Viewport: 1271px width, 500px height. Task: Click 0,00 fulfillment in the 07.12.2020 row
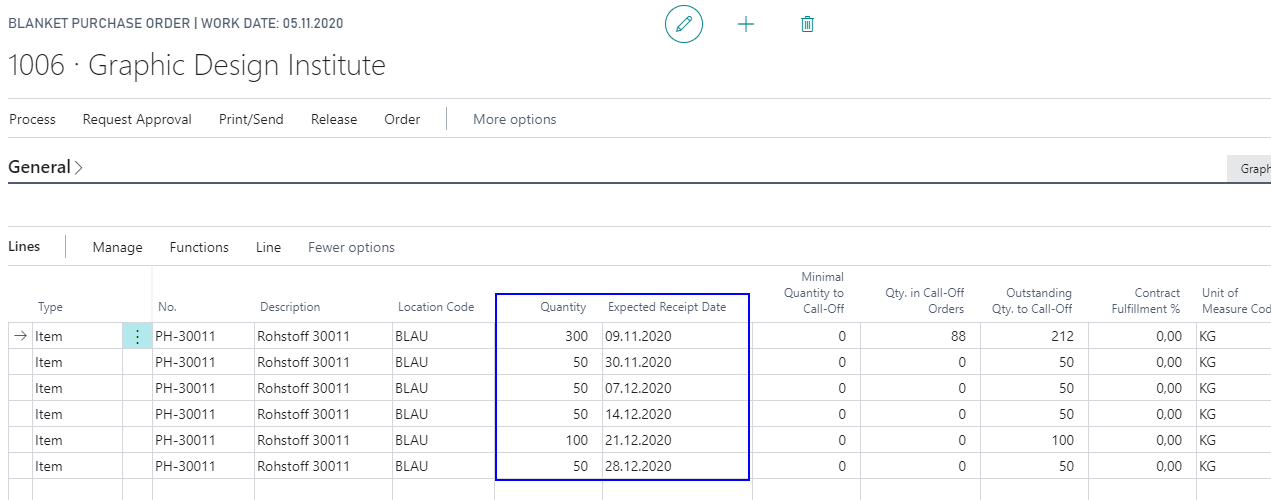1168,388
